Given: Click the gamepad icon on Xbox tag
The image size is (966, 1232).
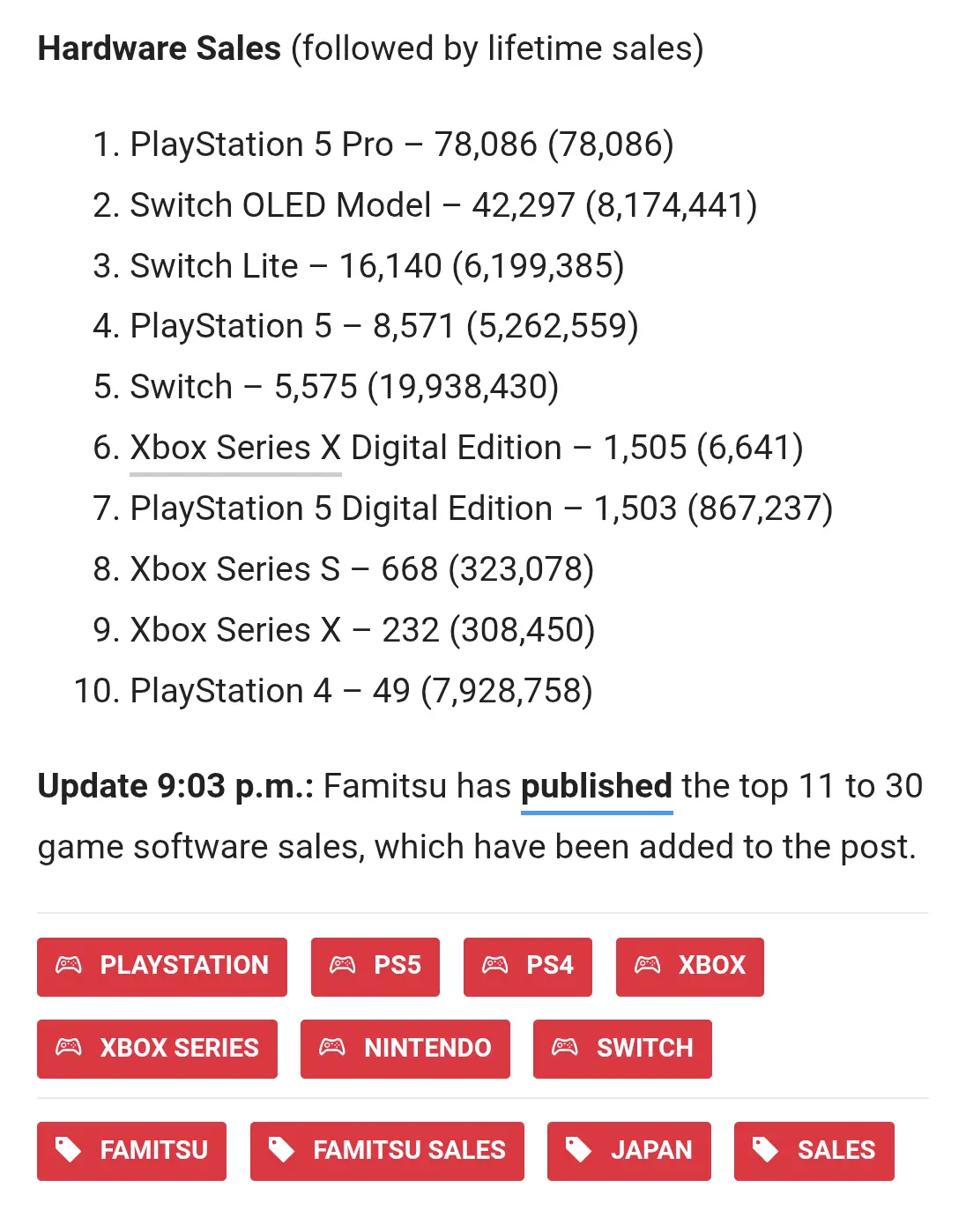Looking at the screenshot, I should pyautogui.click(x=648, y=965).
